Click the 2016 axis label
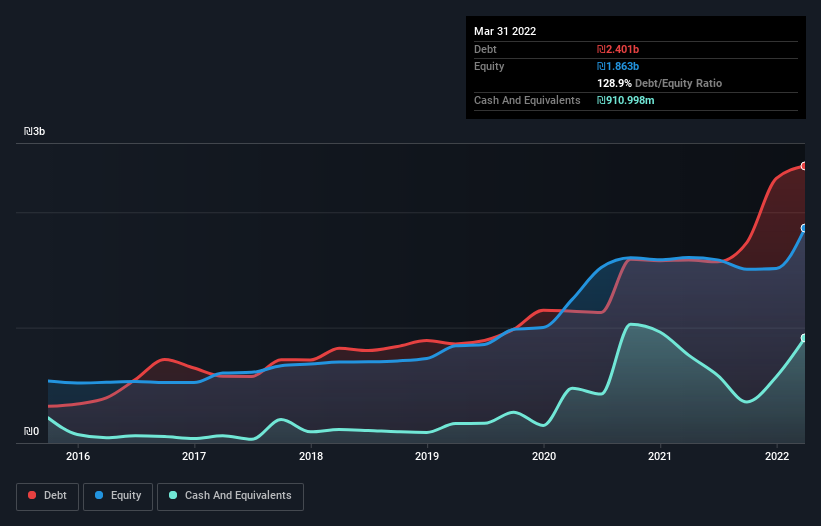 (78, 456)
